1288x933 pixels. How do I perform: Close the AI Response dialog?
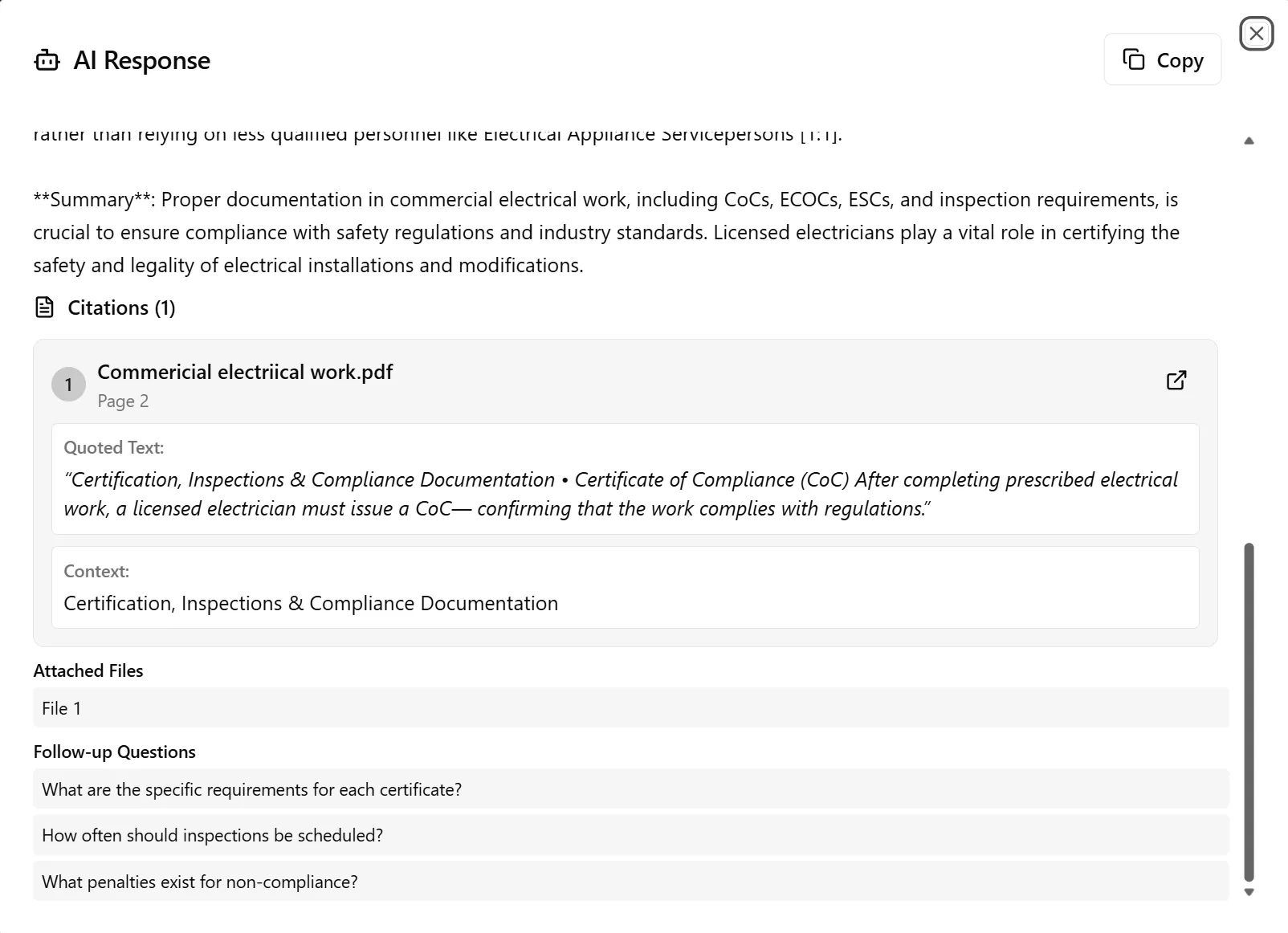click(x=1256, y=34)
